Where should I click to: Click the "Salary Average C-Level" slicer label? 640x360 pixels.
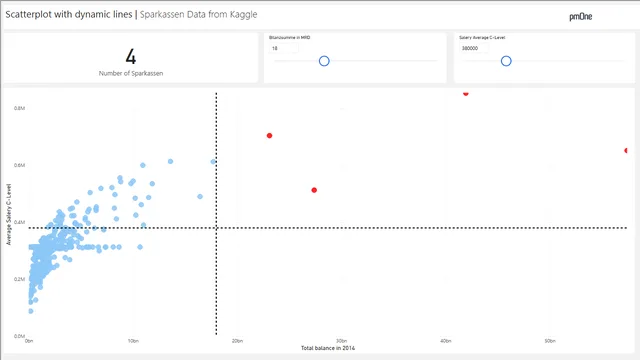pos(482,38)
